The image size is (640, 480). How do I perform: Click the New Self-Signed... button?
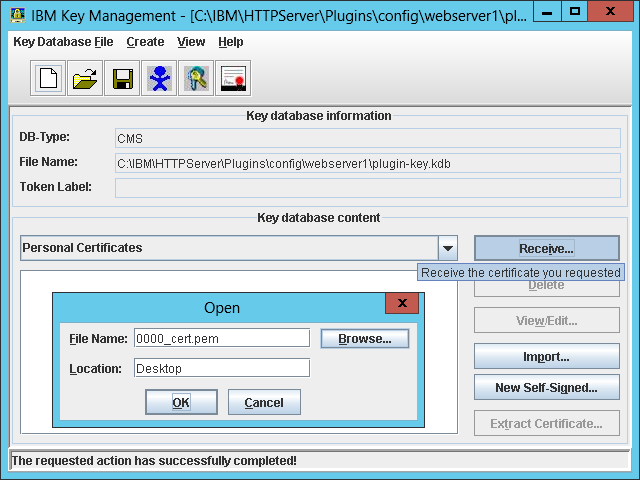[x=547, y=387]
